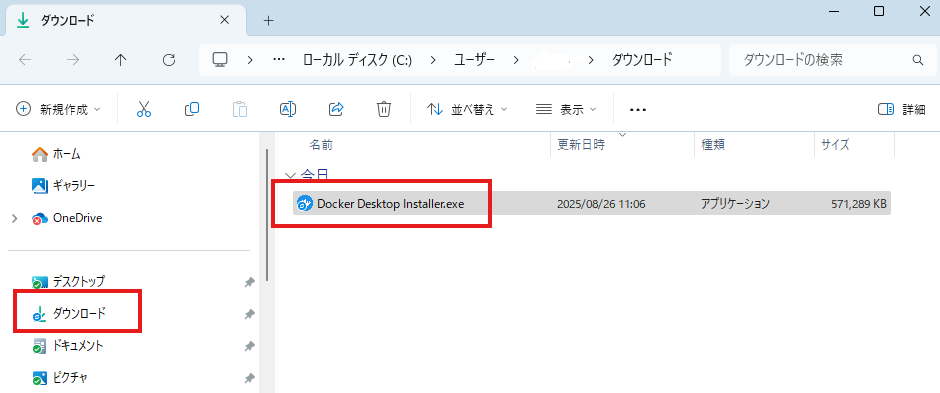
Task: Collapse the 今日 group
Action: pyautogui.click(x=291, y=175)
